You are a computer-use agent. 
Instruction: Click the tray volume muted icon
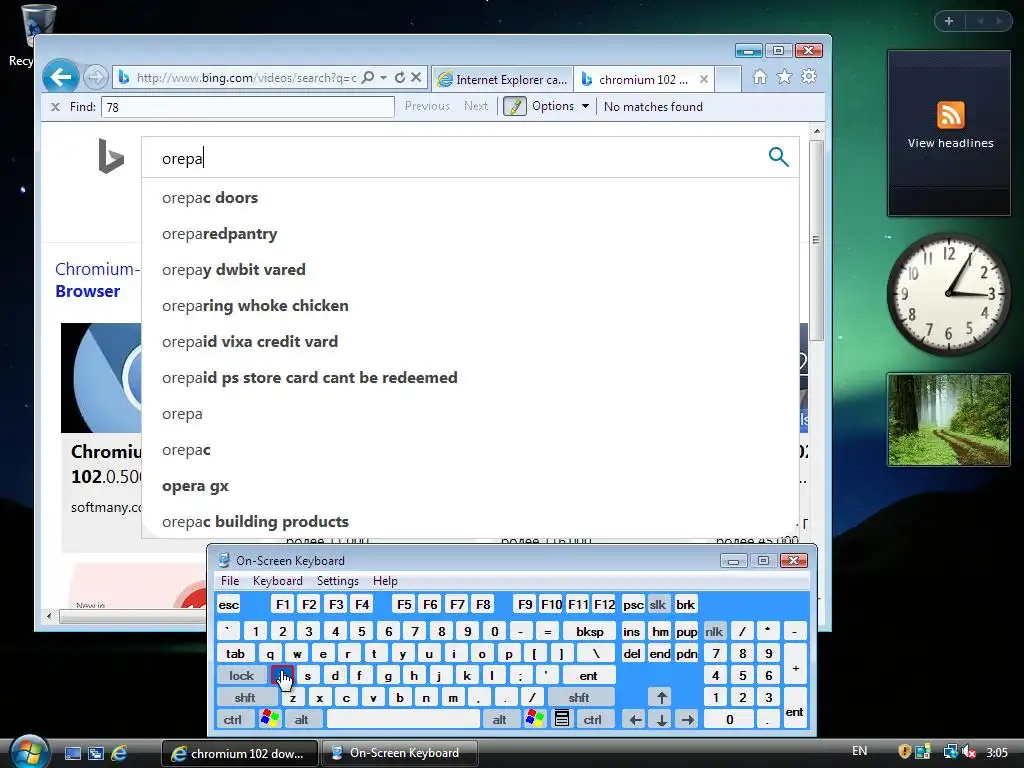[969, 752]
